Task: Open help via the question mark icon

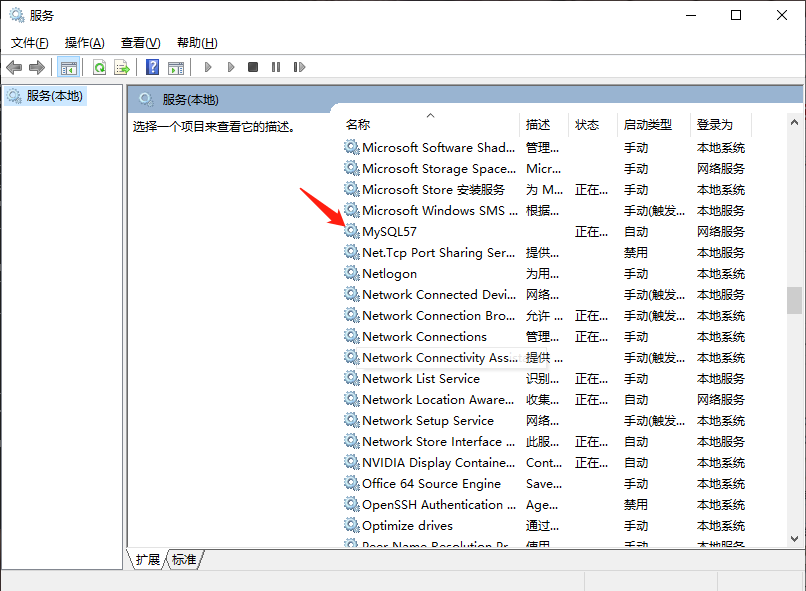Action: point(153,67)
